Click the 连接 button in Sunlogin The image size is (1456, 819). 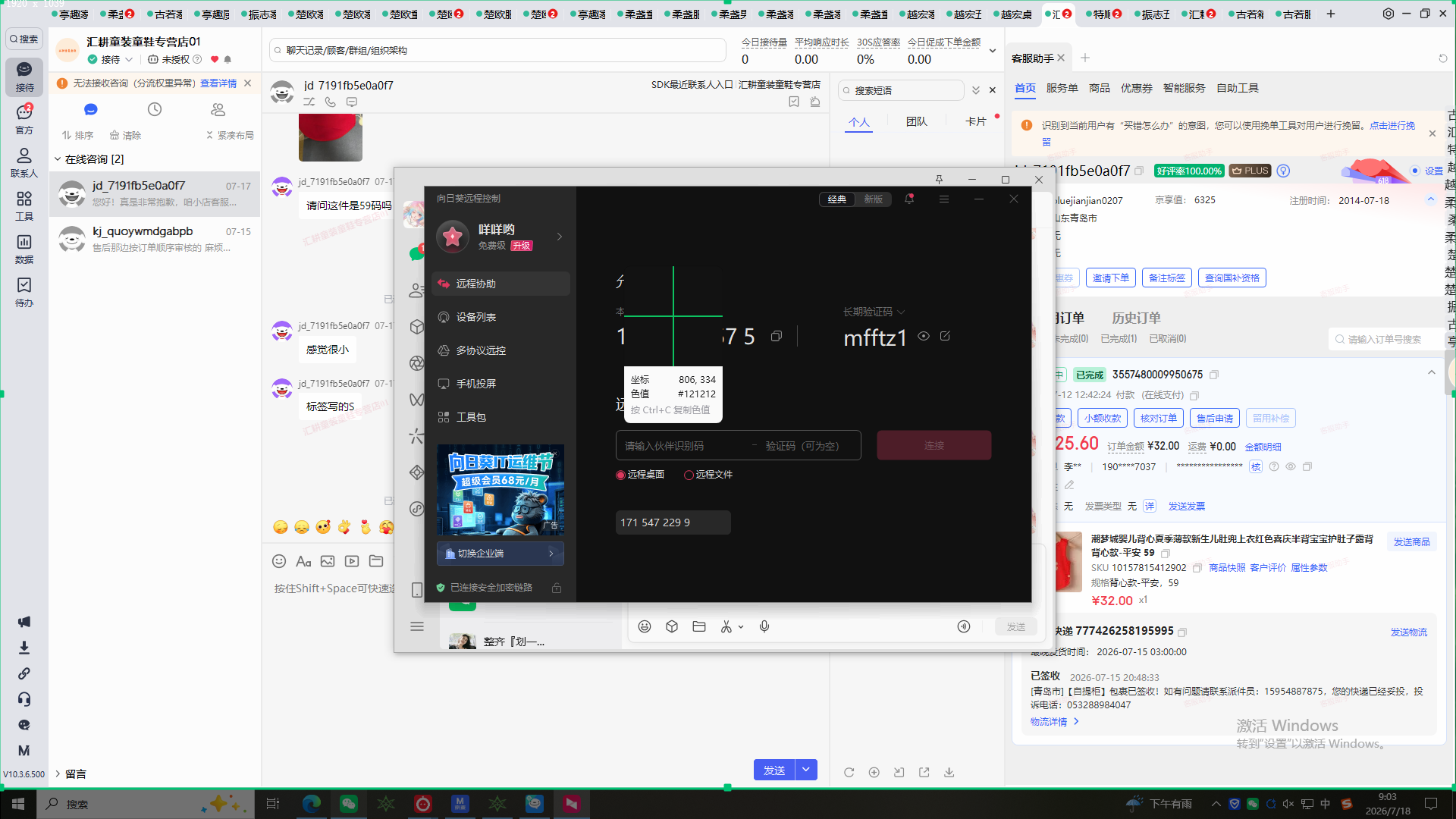934,445
